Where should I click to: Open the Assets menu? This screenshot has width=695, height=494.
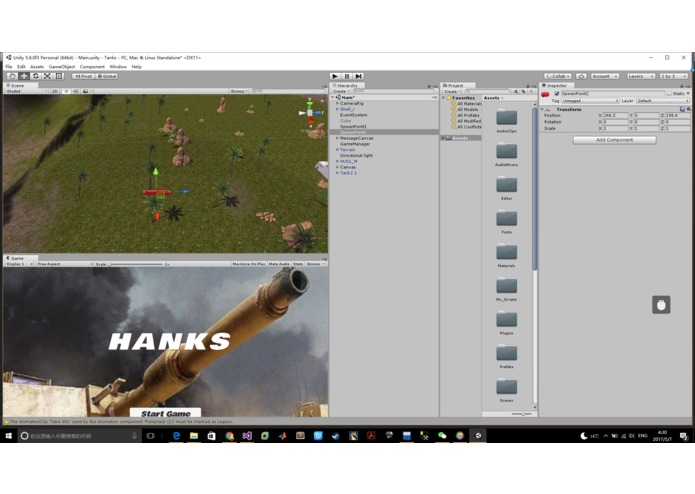pos(37,66)
